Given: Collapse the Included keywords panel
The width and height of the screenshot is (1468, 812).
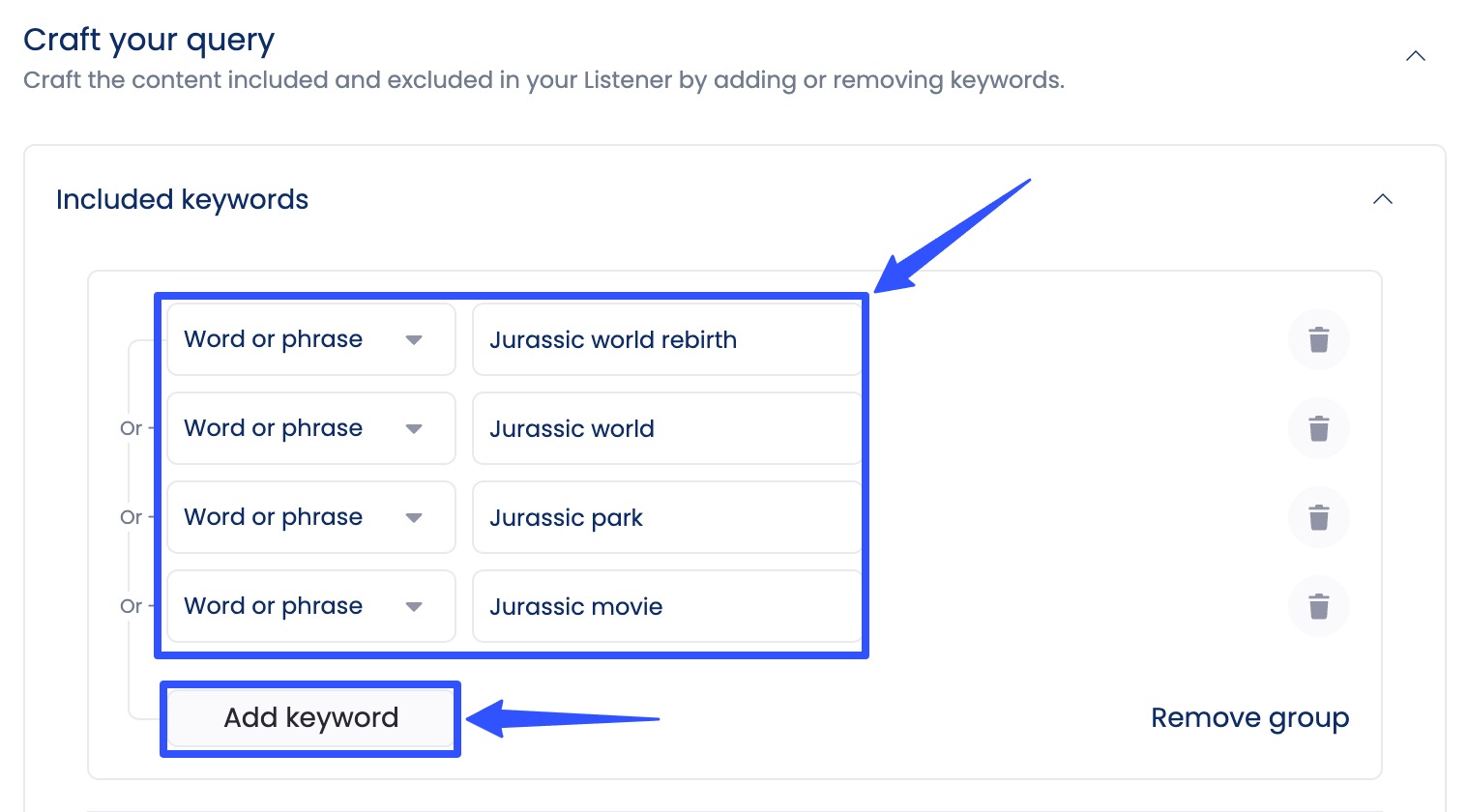Looking at the screenshot, I should pos(1383,199).
